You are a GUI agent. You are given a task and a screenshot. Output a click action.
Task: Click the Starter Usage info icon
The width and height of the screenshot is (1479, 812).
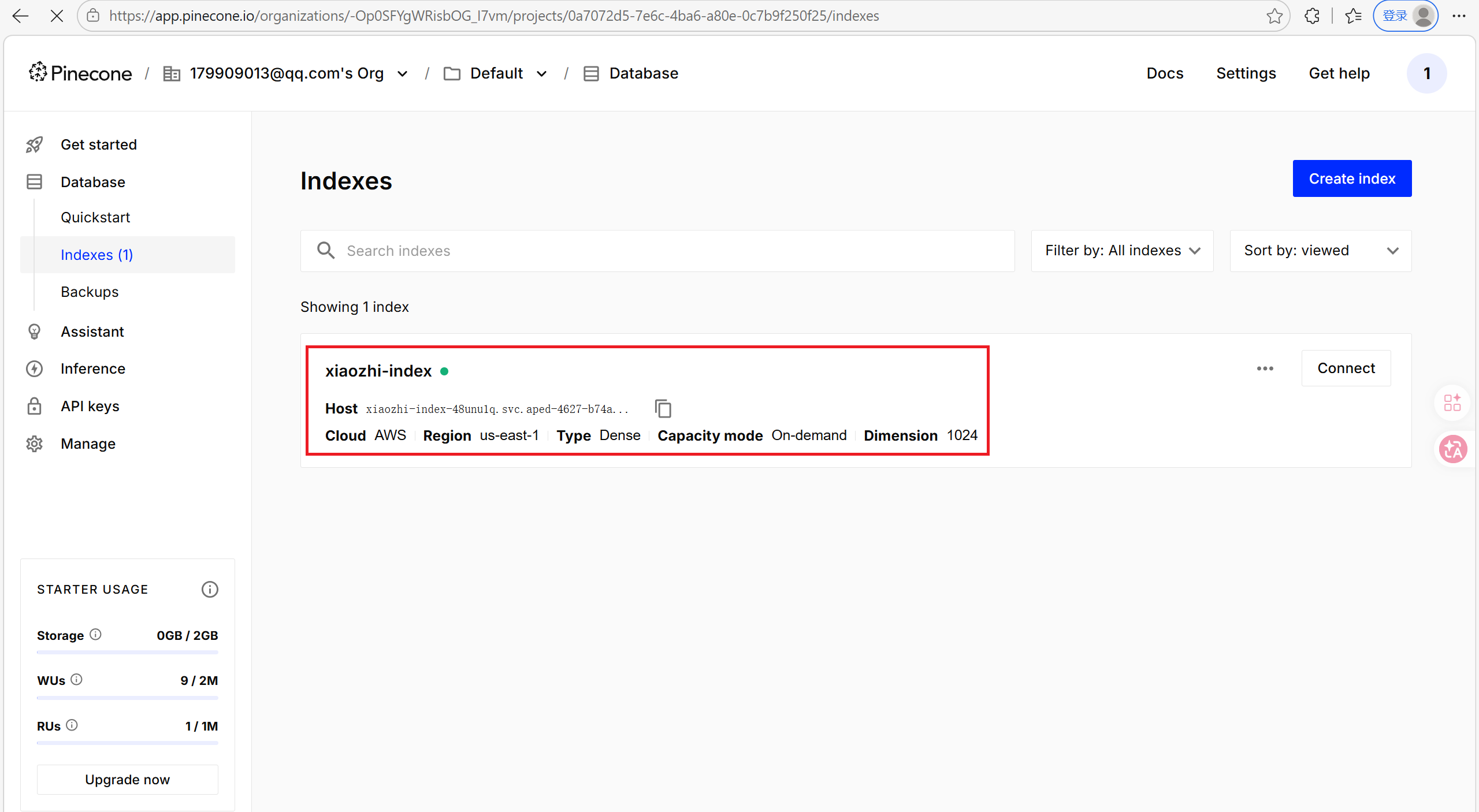(x=210, y=589)
